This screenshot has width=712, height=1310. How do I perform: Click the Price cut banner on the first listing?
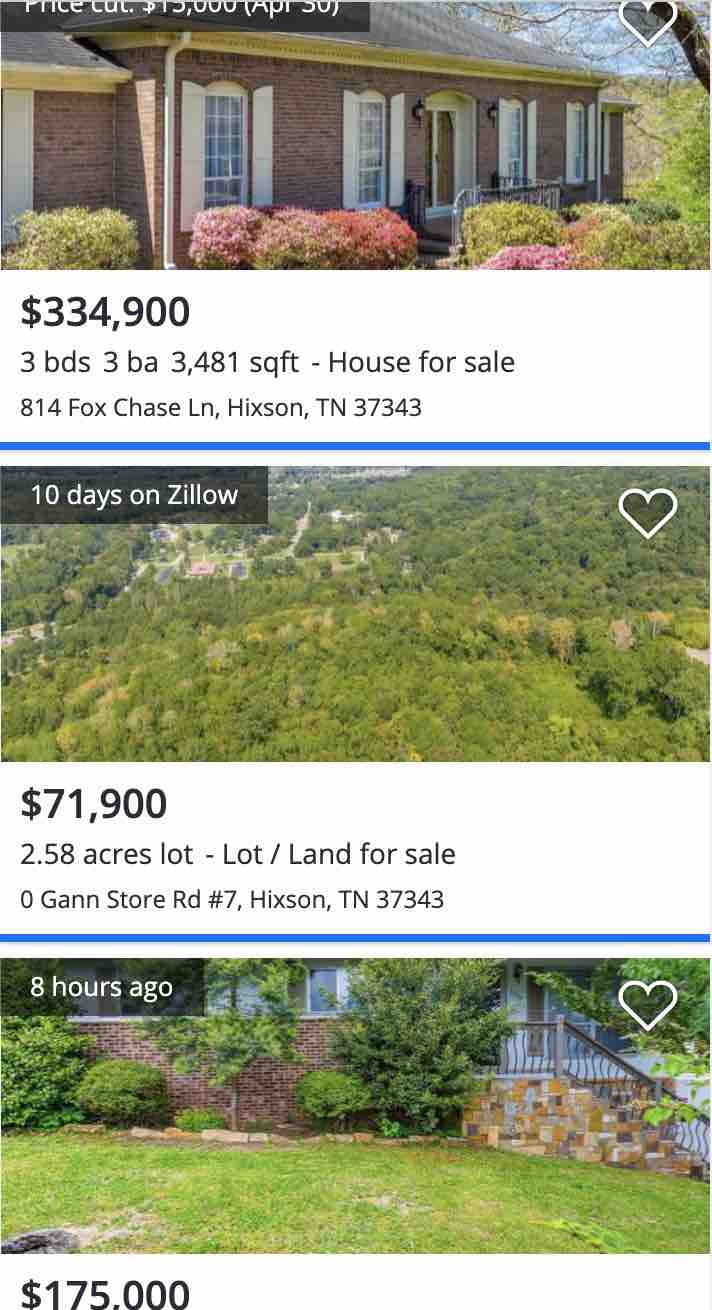(x=185, y=9)
